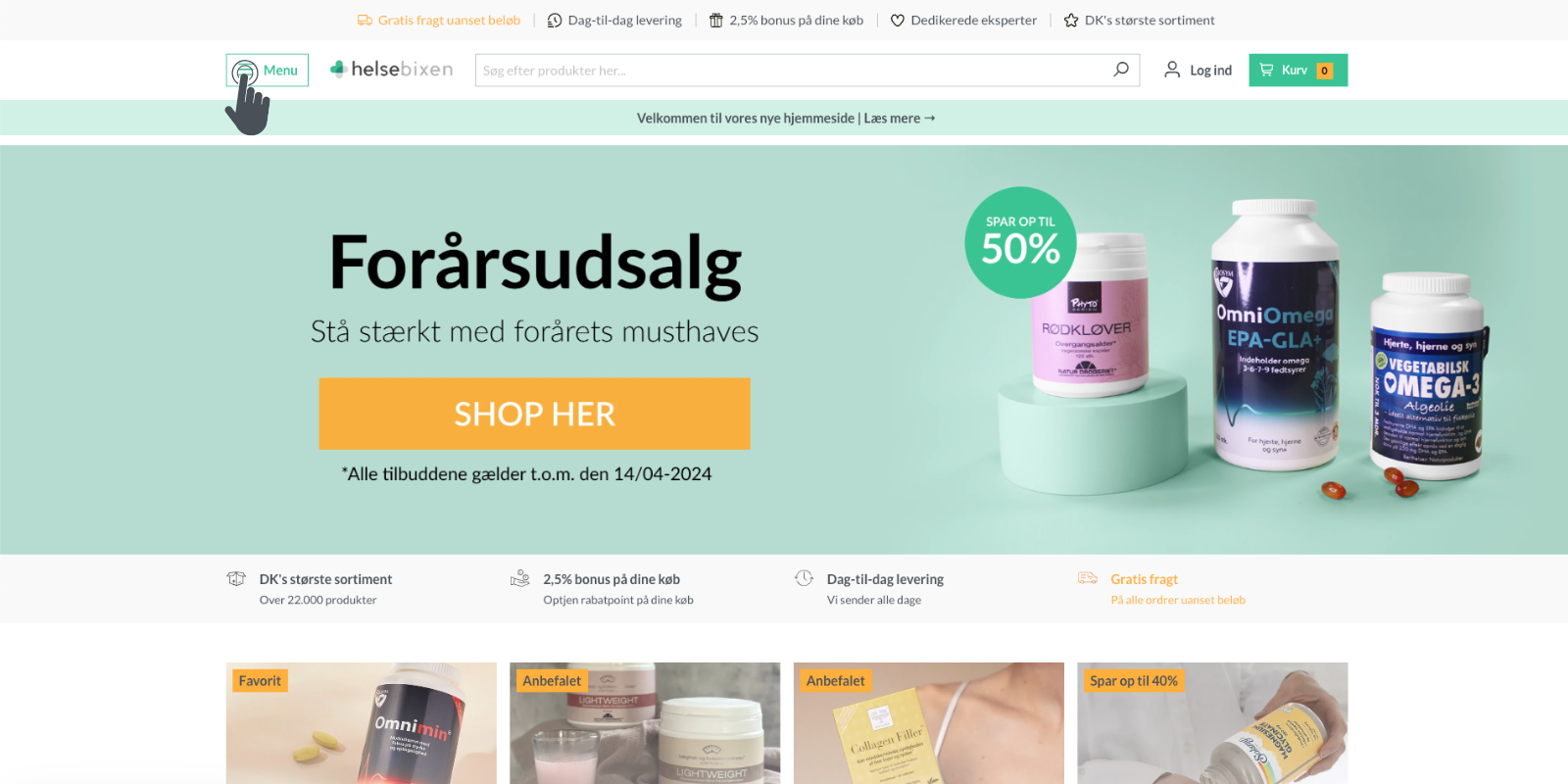1568x784 pixels.
Task: Open the Kurv shopping cart
Action: [x=1298, y=70]
